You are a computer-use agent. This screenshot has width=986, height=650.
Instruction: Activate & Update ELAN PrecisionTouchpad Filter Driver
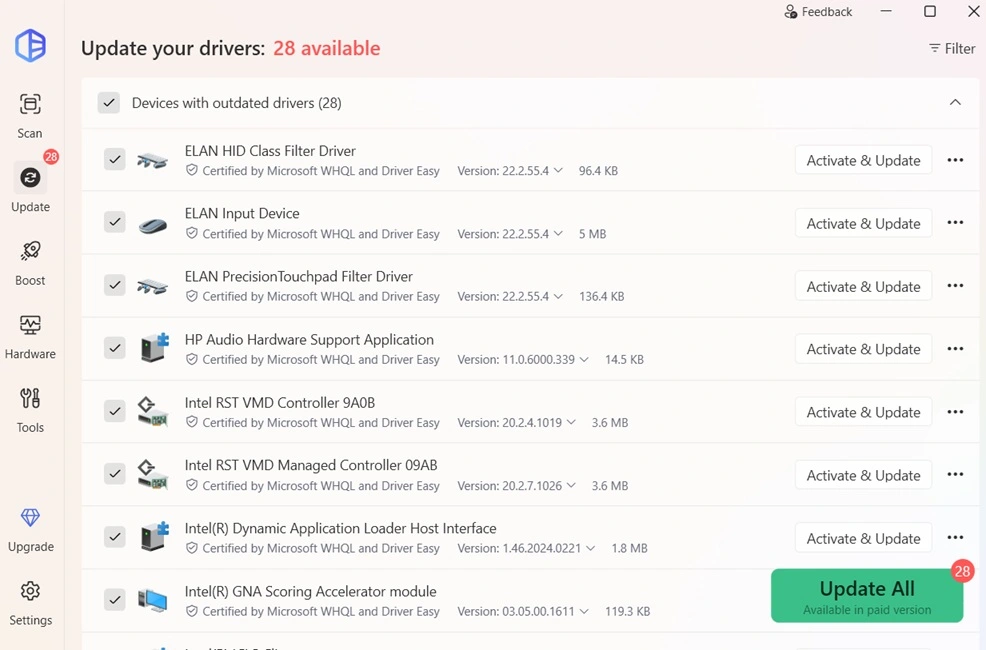[863, 286]
